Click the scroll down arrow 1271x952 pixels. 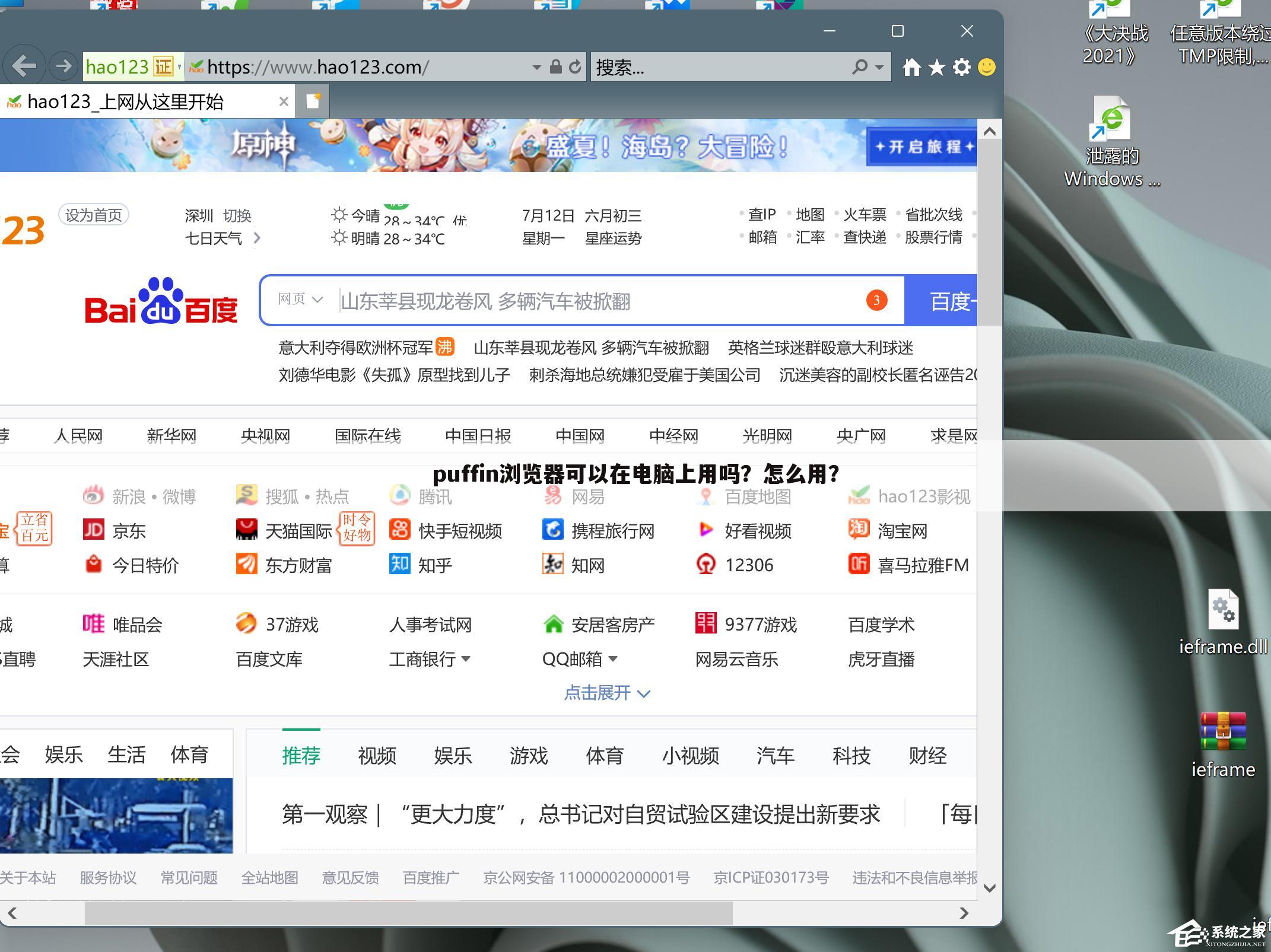[x=989, y=888]
